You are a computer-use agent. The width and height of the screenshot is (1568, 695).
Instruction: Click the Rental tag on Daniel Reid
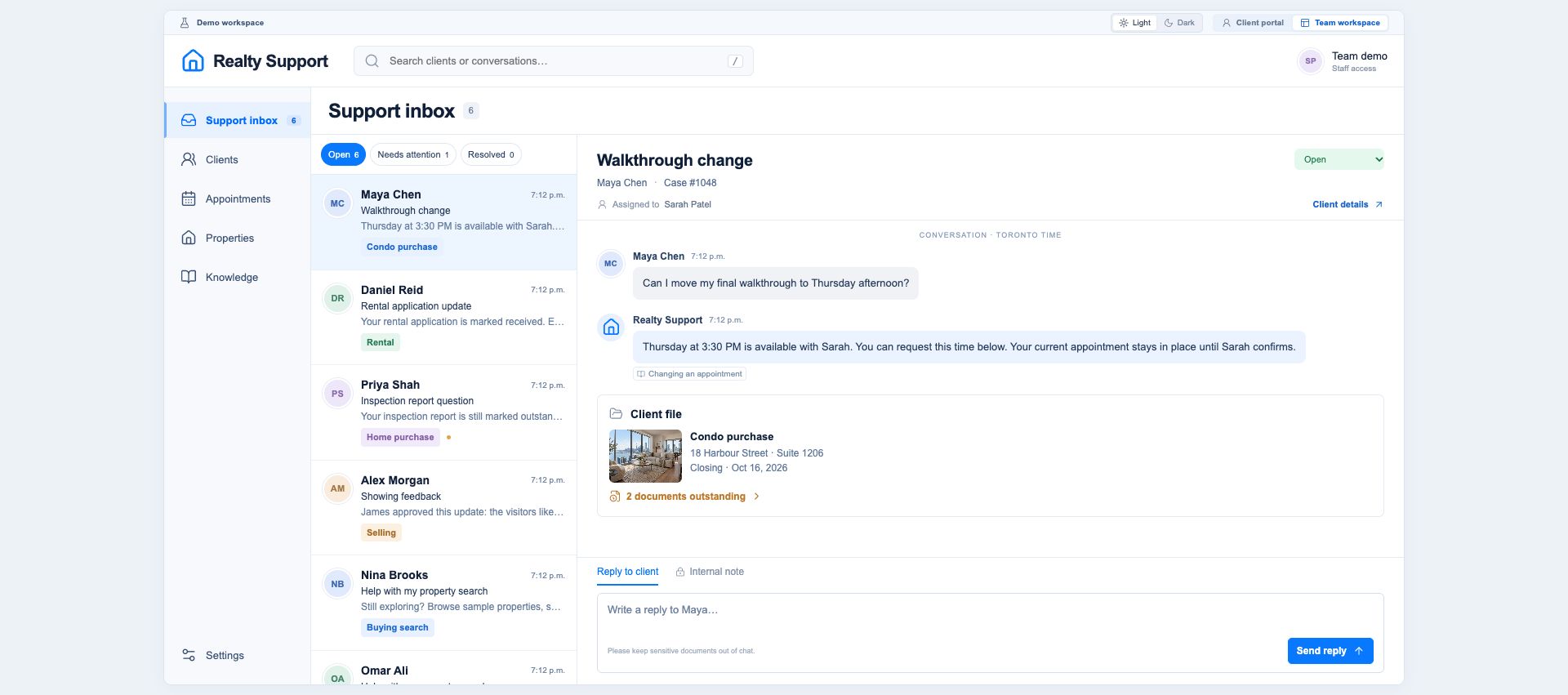[381, 342]
